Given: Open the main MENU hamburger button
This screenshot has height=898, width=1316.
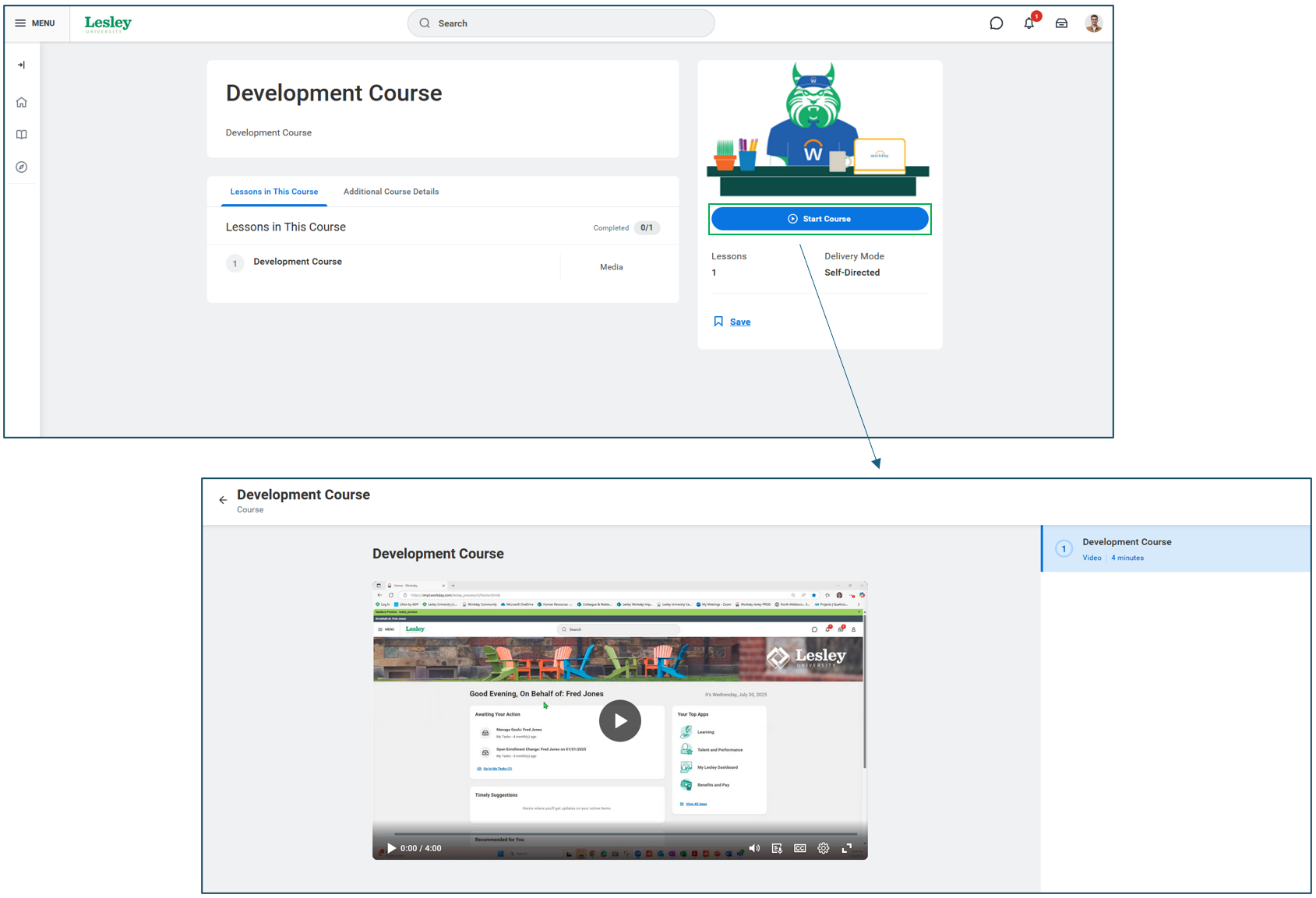Looking at the screenshot, I should (x=35, y=23).
